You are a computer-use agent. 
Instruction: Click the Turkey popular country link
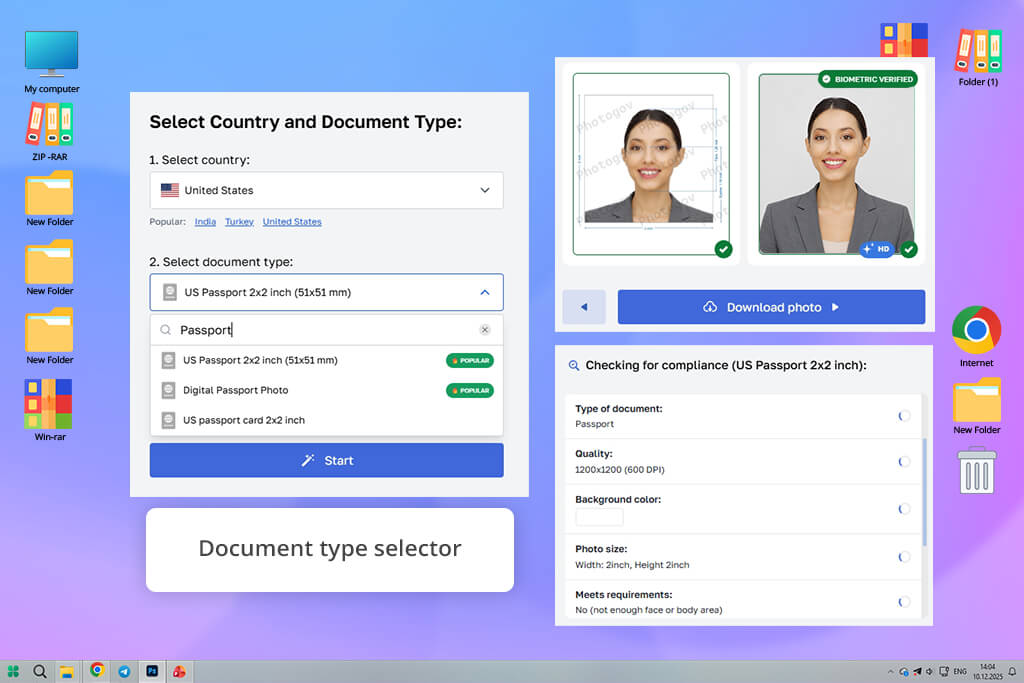(239, 221)
